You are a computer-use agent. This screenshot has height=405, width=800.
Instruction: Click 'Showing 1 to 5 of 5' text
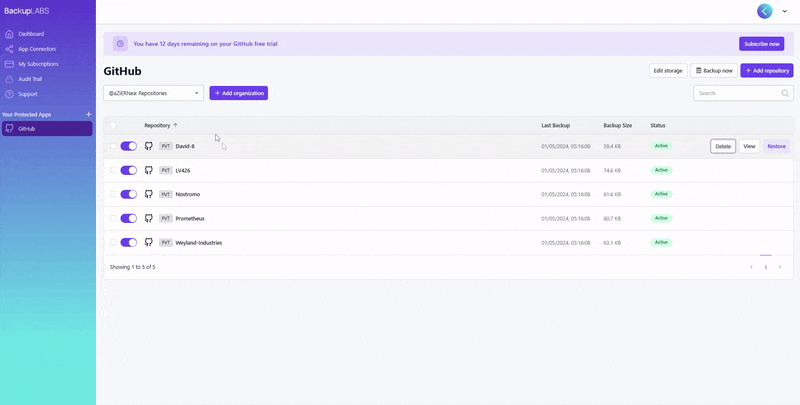pyautogui.click(x=133, y=267)
